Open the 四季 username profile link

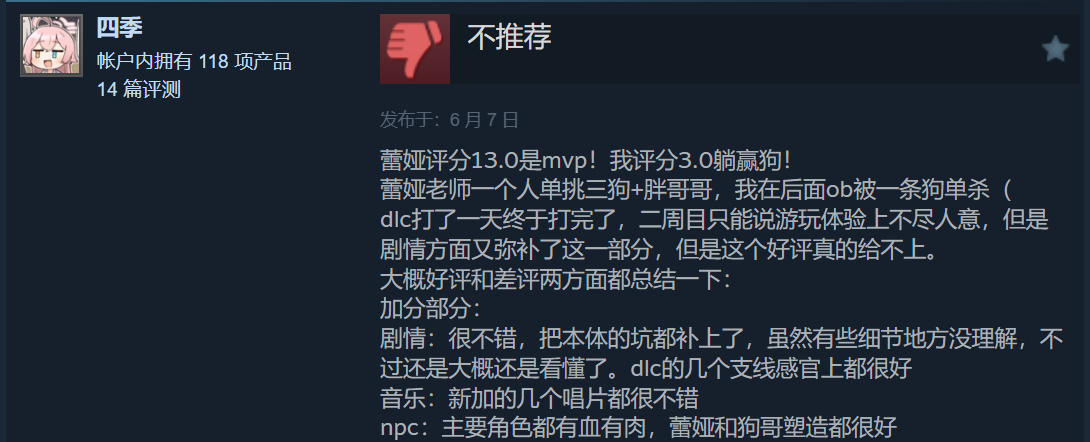point(120,28)
